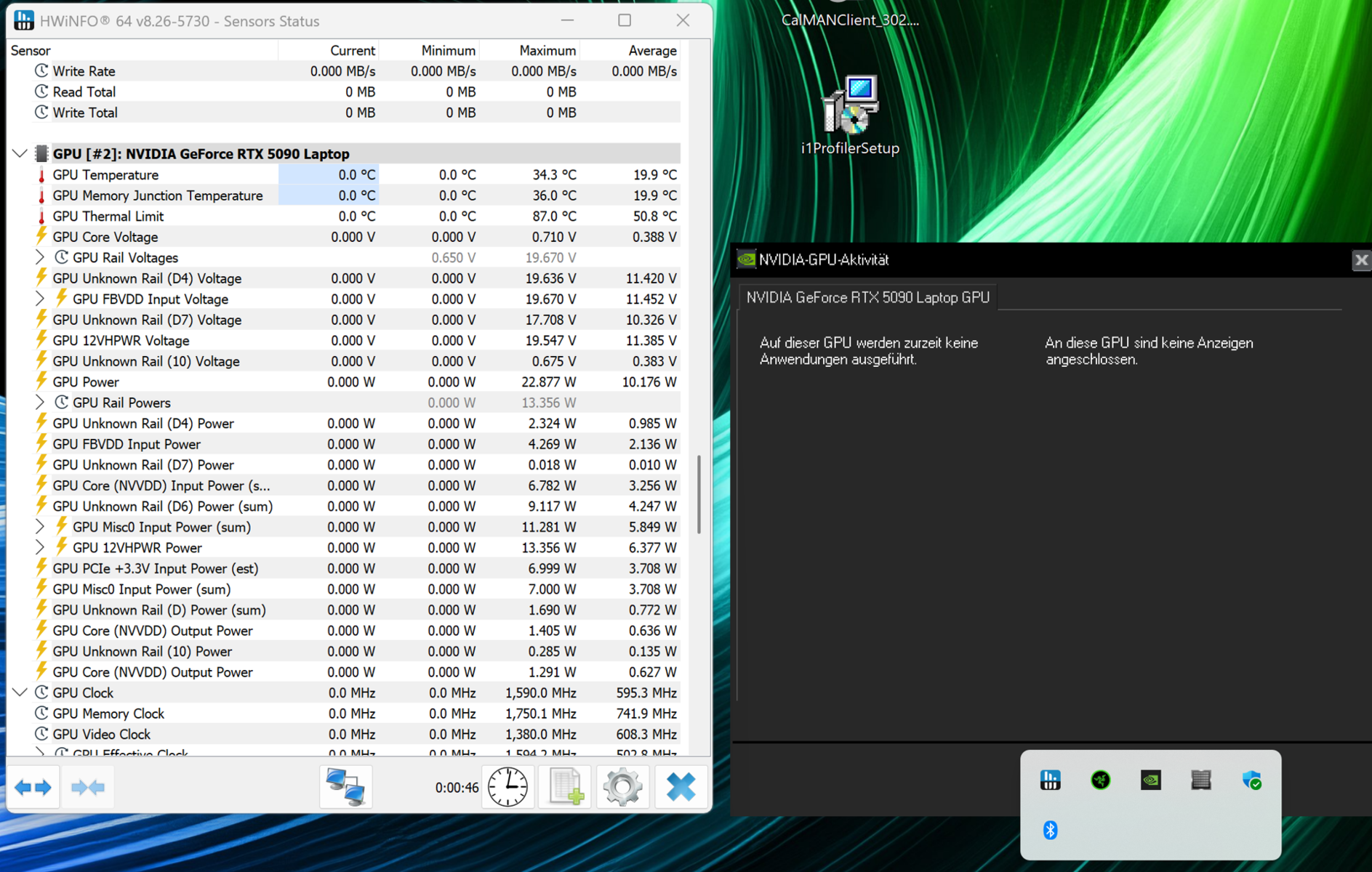Open Windows Security shield icon in tray
This screenshot has height=872, width=1372.
1251,780
